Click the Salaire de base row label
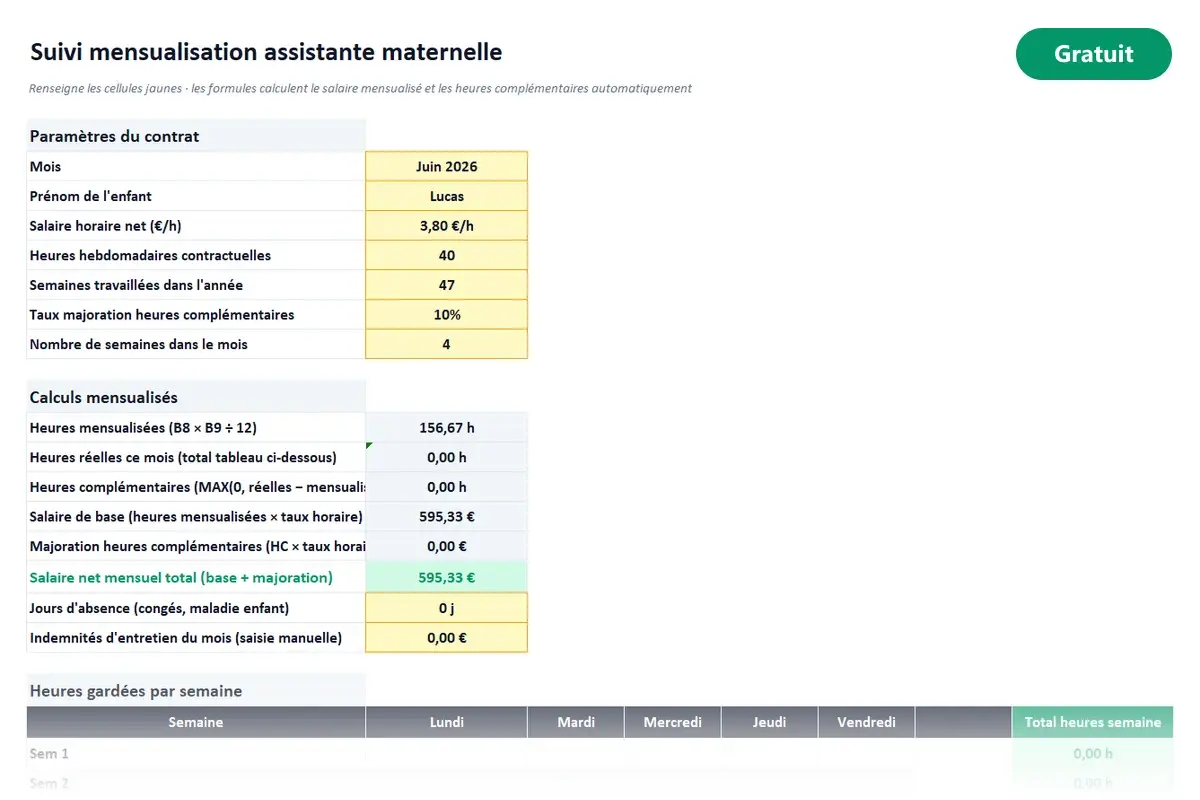 click(196, 517)
